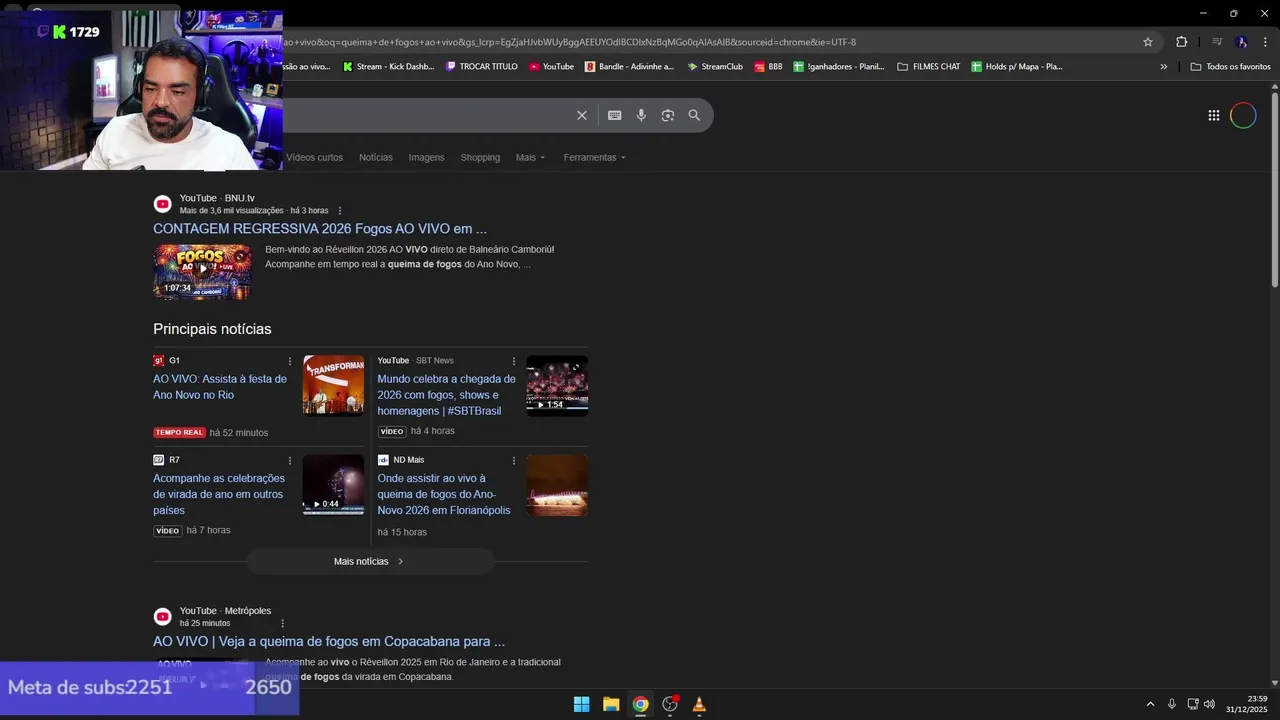The height and width of the screenshot is (720, 1280).
Task: Run search with the magnifying glass icon
Action: (694, 115)
